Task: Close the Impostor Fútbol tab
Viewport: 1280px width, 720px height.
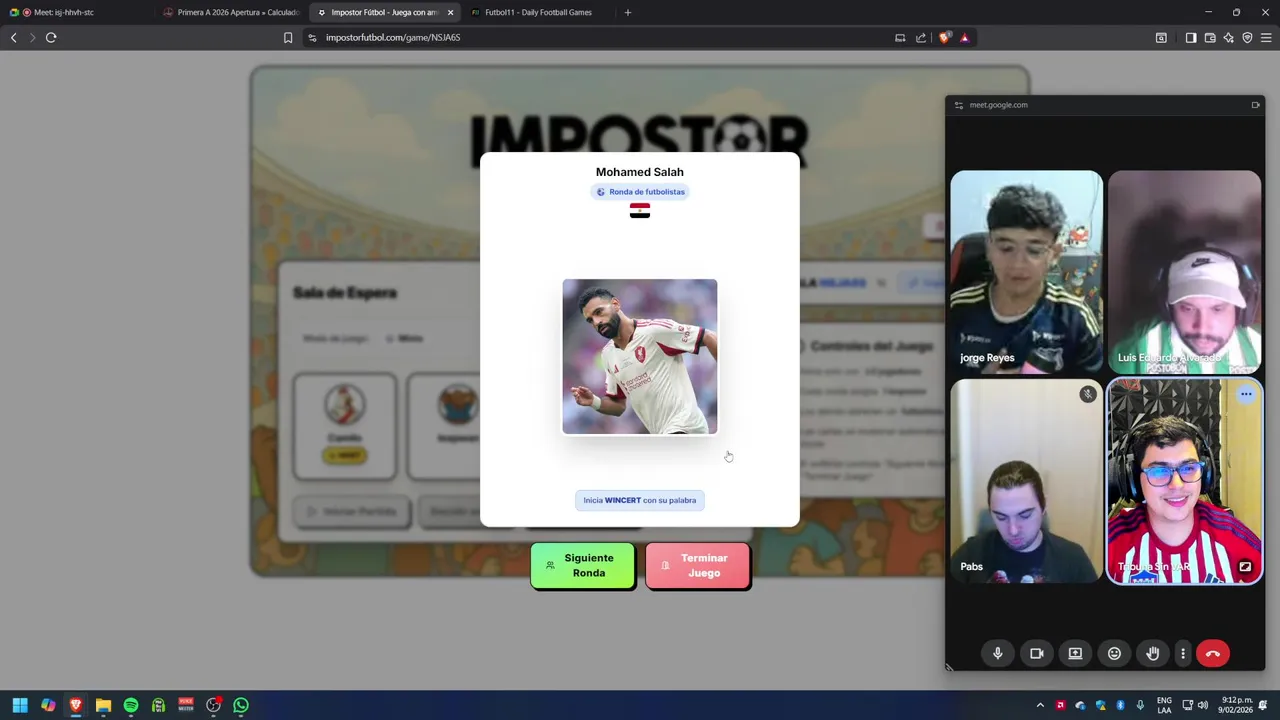Action: (x=450, y=12)
